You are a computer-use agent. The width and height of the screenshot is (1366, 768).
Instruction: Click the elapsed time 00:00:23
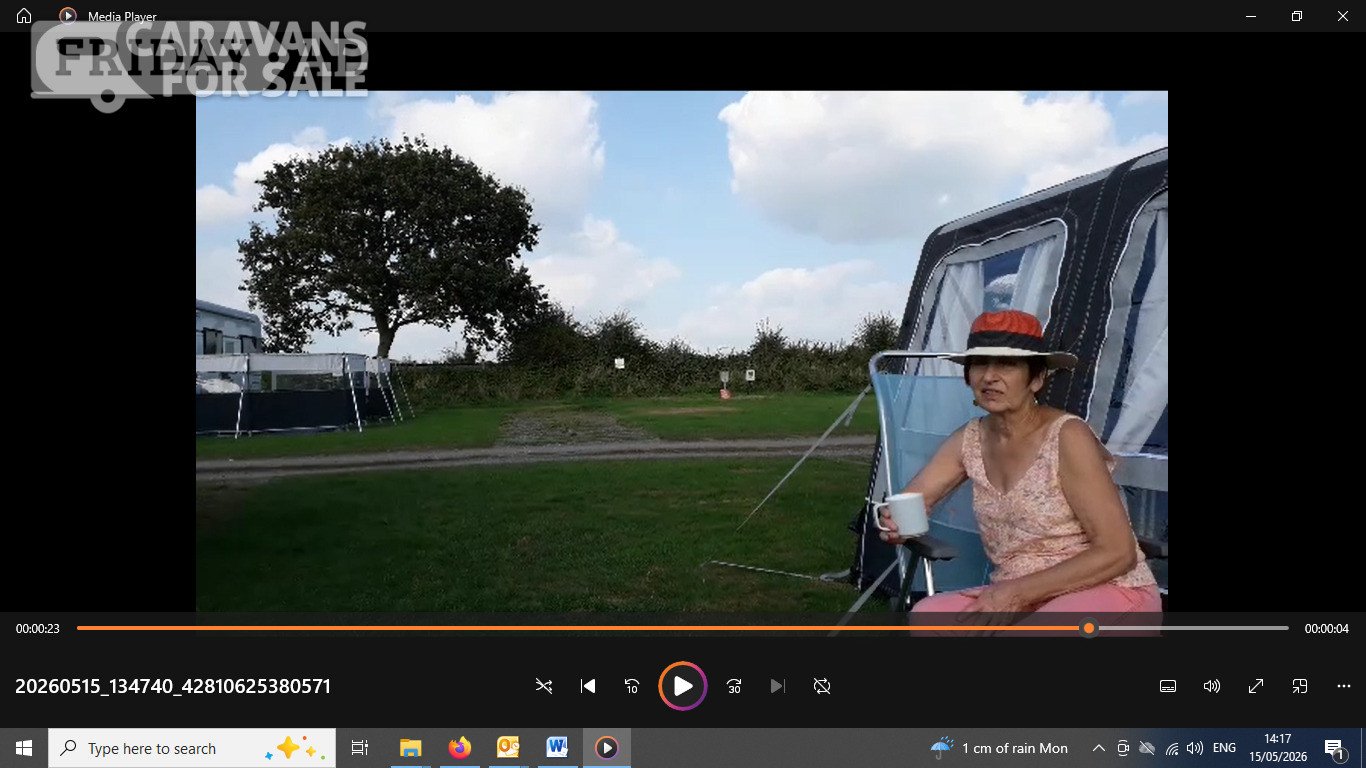pyautogui.click(x=38, y=629)
